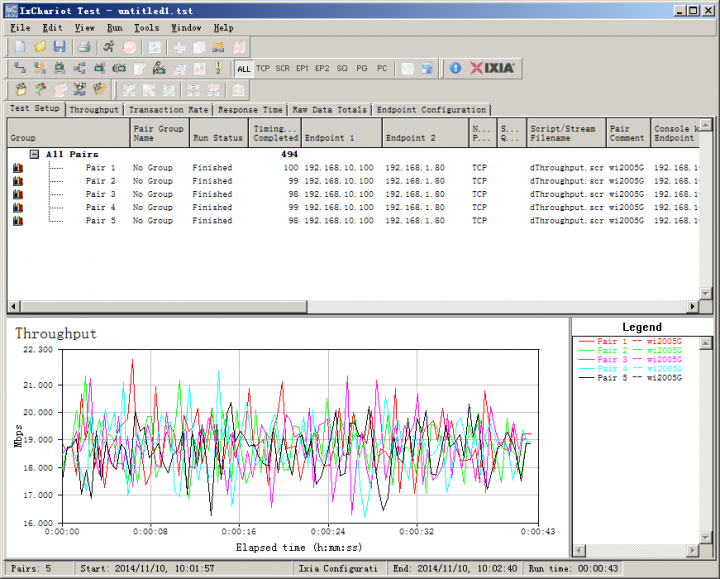Switch to the Response Time tab
Image resolution: width=720 pixels, height=579 pixels.
[x=250, y=110]
